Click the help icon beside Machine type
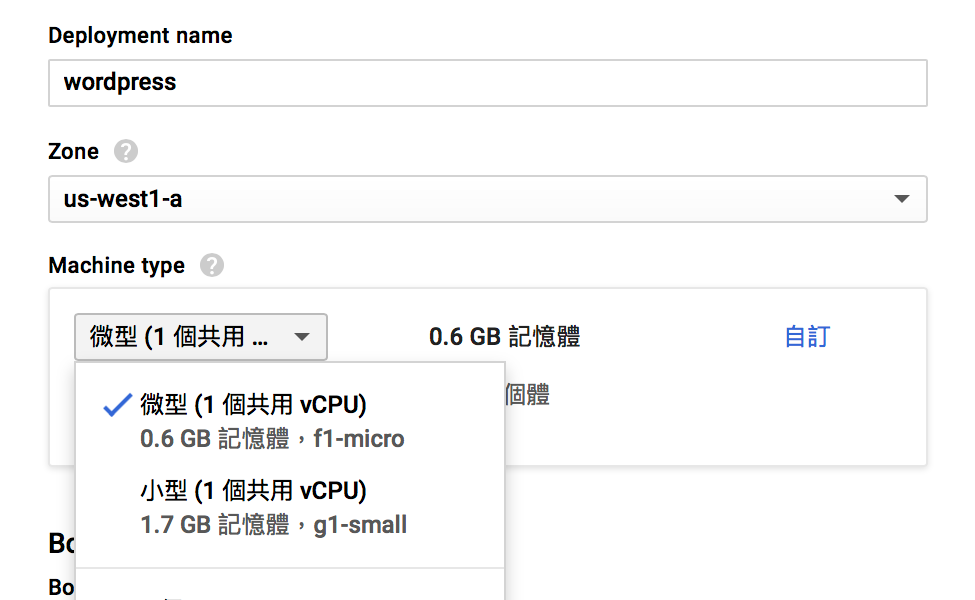975x600 pixels. 212,266
